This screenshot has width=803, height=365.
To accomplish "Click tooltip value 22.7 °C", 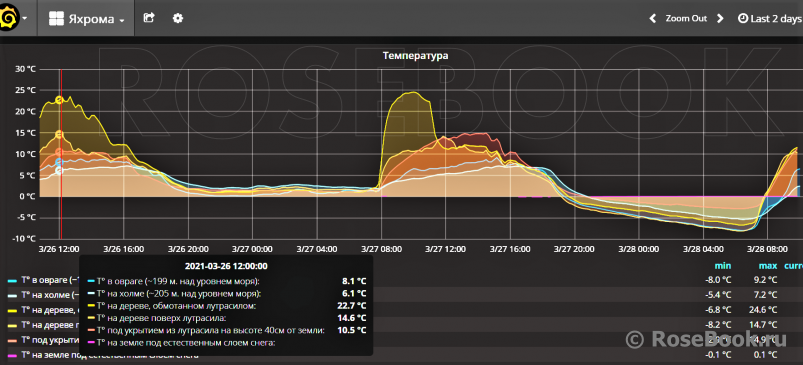I will pos(351,306).
